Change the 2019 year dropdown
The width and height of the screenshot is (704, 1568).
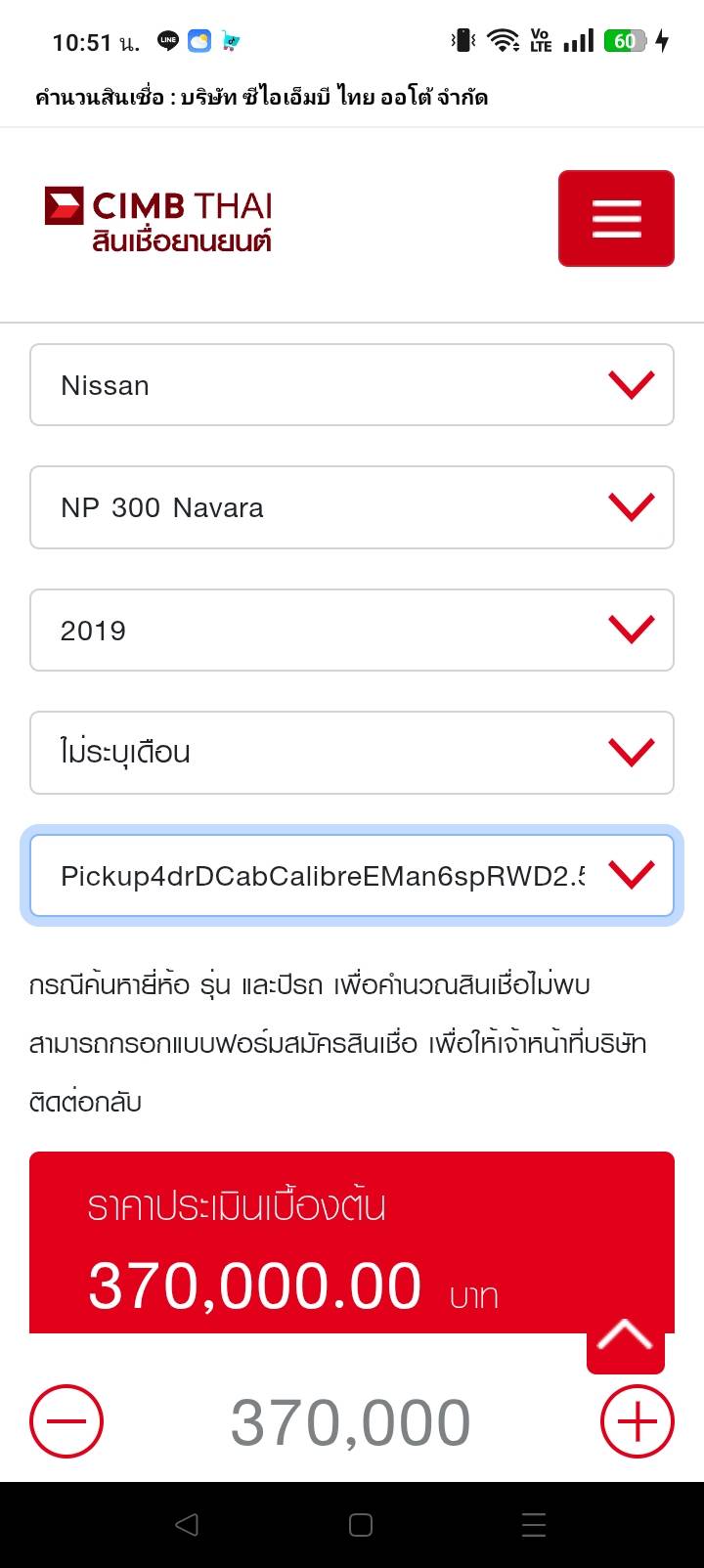pos(352,631)
